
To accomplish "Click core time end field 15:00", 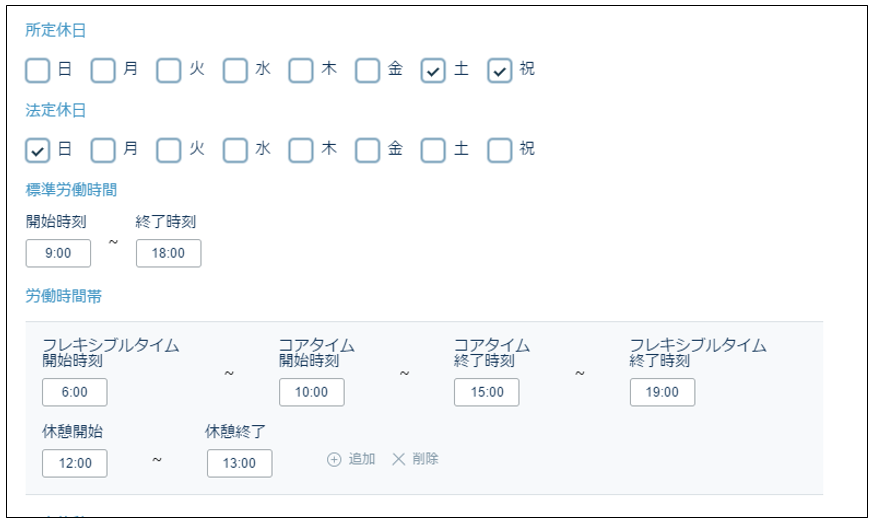I will pyautogui.click(x=487, y=393).
